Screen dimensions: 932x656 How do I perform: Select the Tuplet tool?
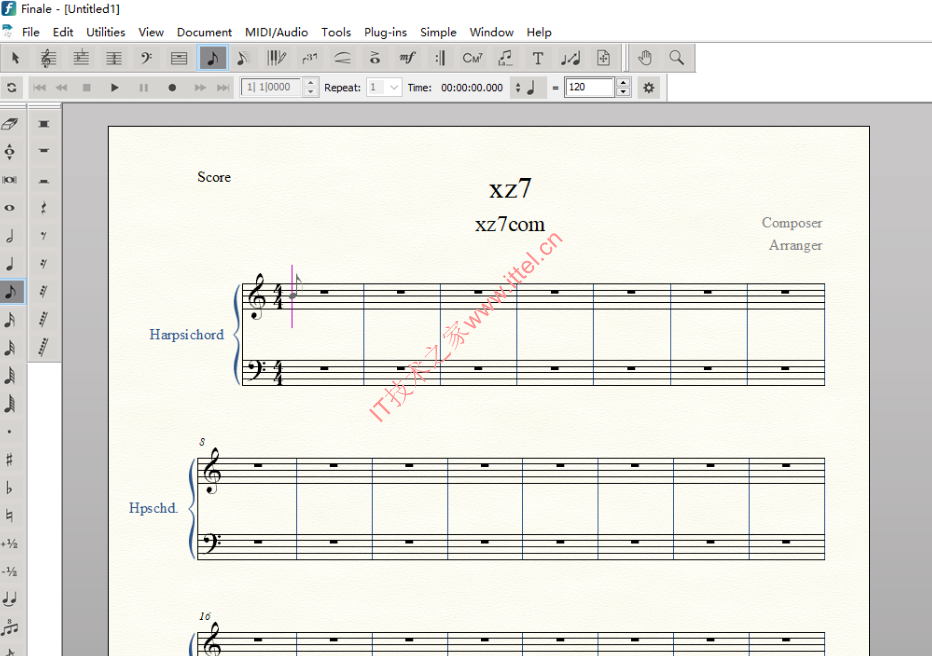coord(309,58)
